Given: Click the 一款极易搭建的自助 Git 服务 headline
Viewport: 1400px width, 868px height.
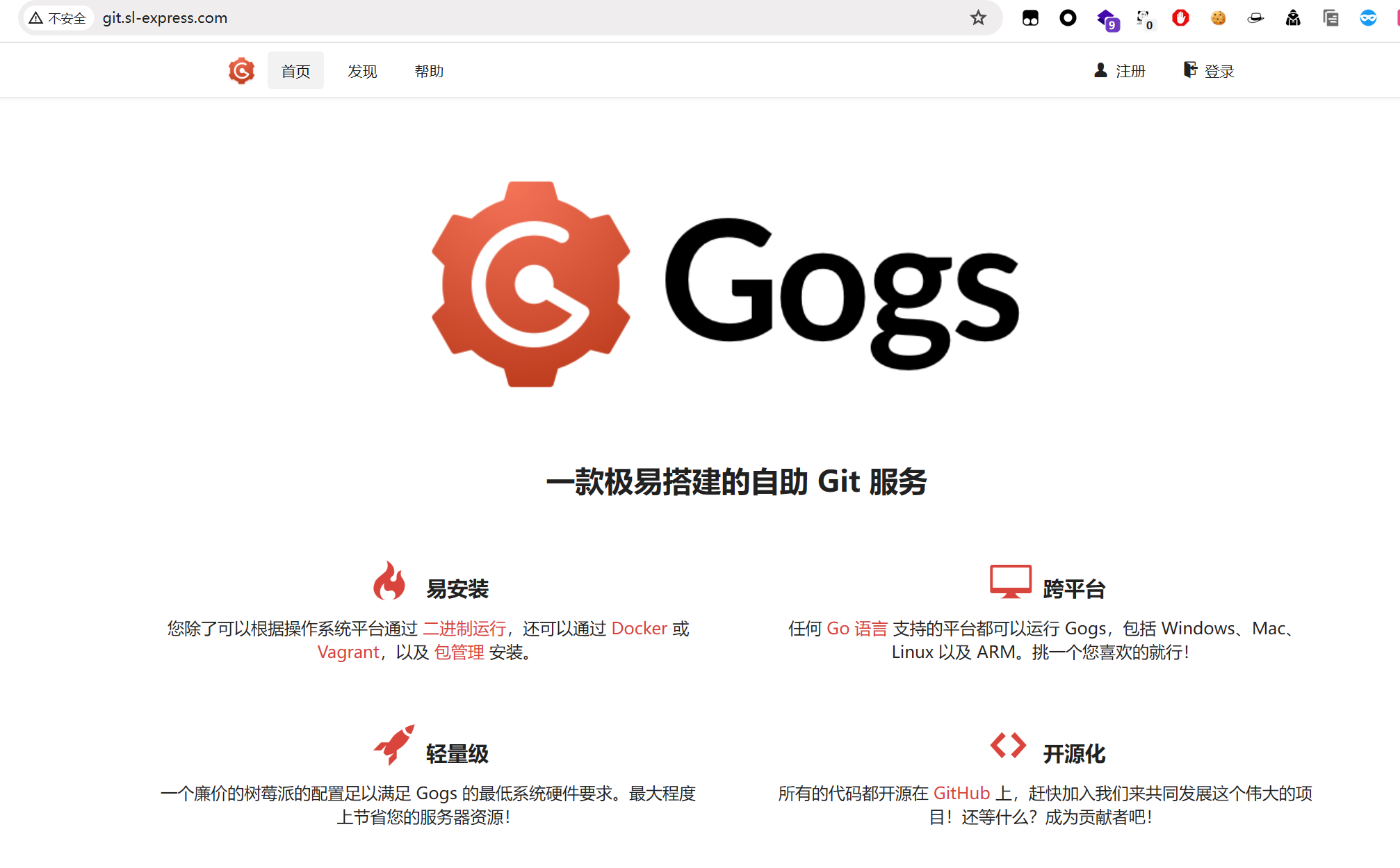Looking at the screenshot, I should tap(737, 482).
